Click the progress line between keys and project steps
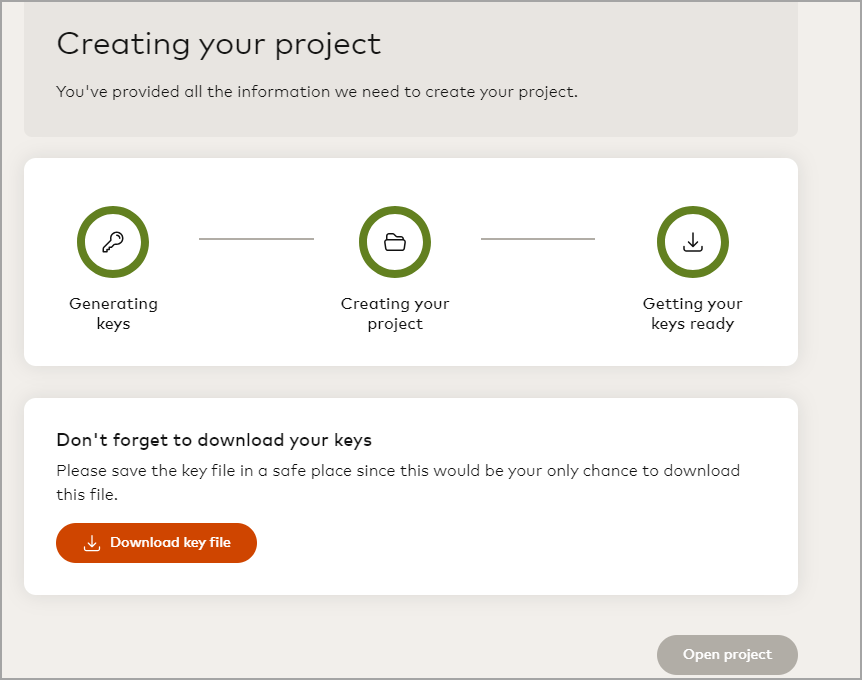This screenshot has width=862, height=680. click(256, 239)
